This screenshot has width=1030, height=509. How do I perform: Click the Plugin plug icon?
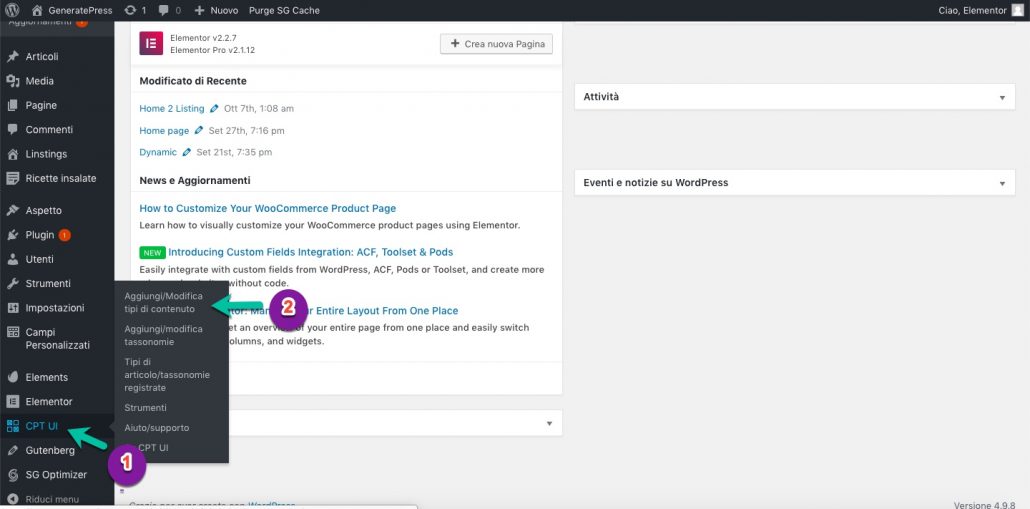coord(13,235)
